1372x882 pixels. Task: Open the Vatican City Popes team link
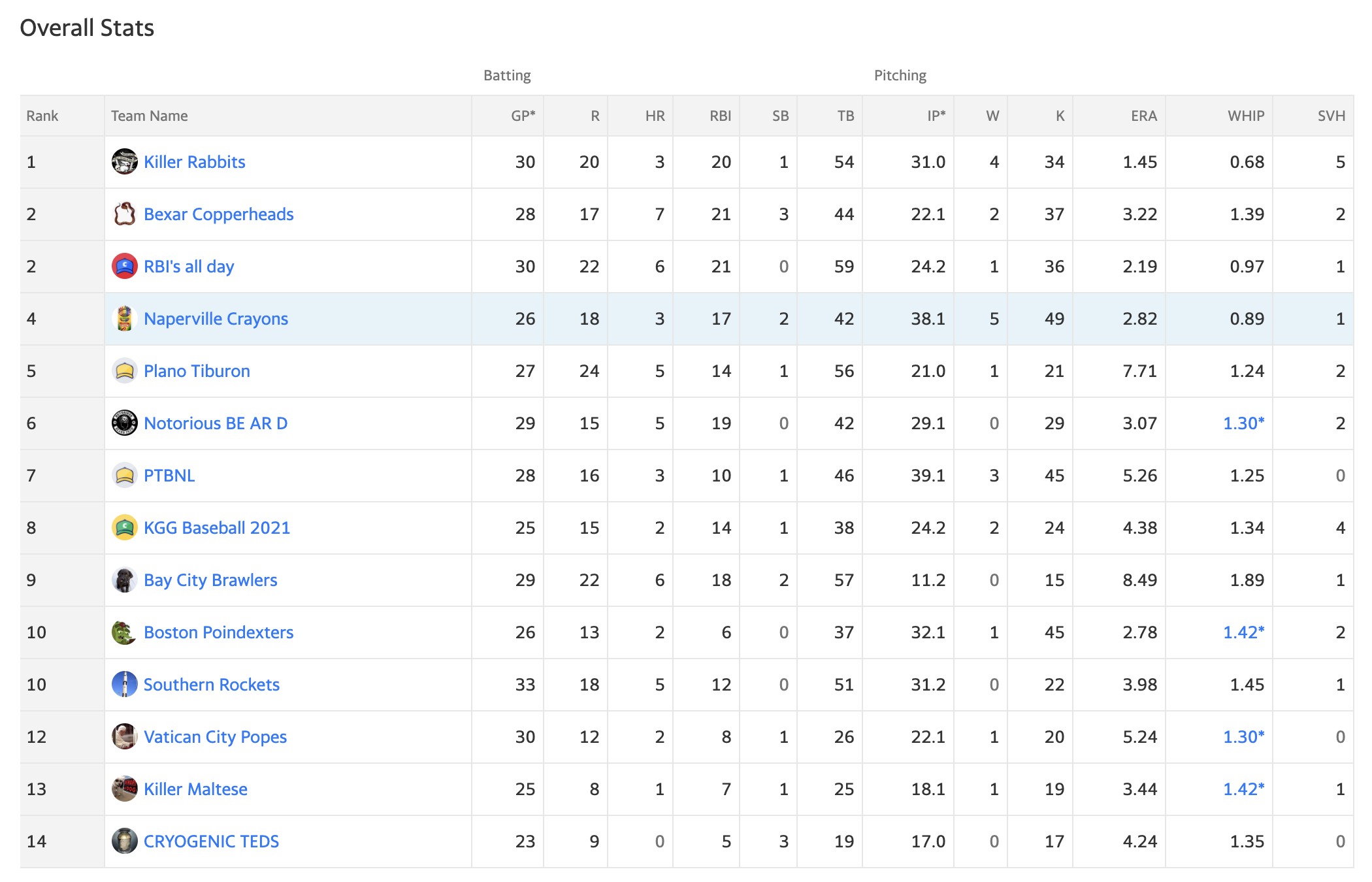pyautogui.click(x=215, y=737)
